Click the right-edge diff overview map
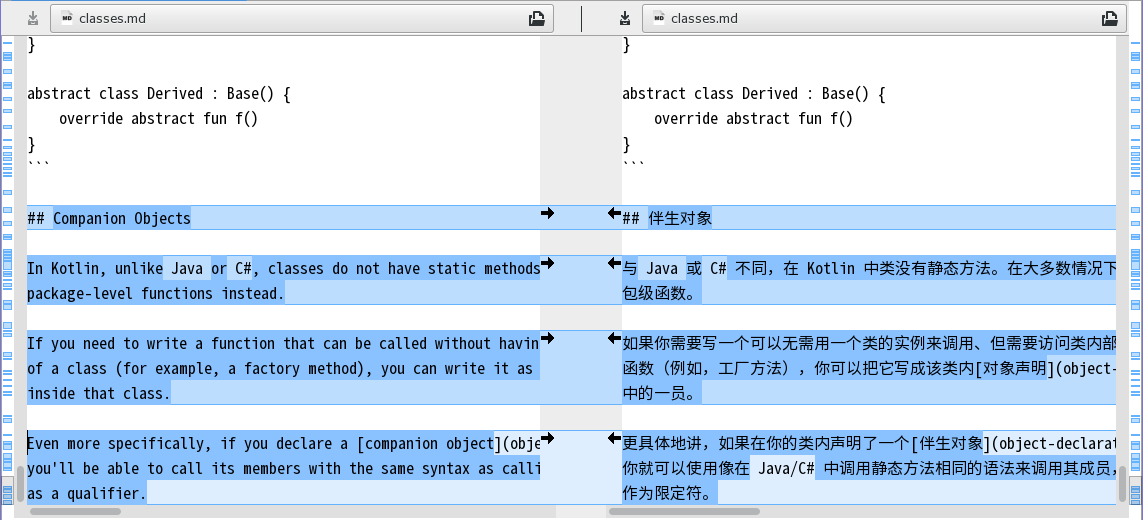This screenshot has width=1143, height=520. 1135,271
